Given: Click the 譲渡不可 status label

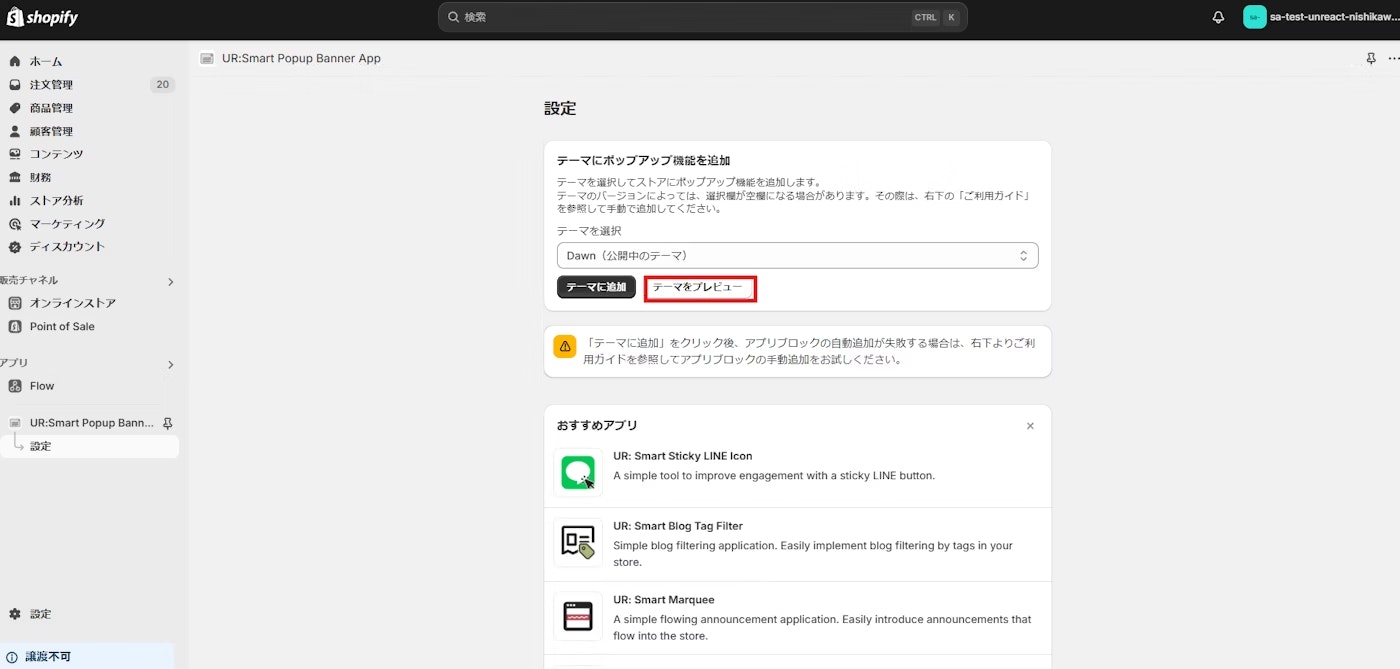Looking at the screenshot, I should pyautogui.click(x=48, y=657).
